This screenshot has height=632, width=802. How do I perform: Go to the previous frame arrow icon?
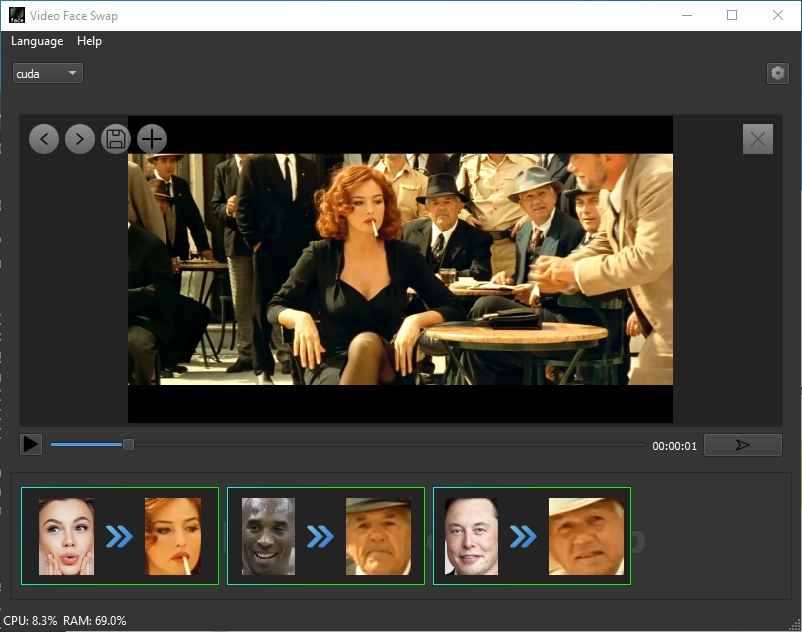point(44,139)
